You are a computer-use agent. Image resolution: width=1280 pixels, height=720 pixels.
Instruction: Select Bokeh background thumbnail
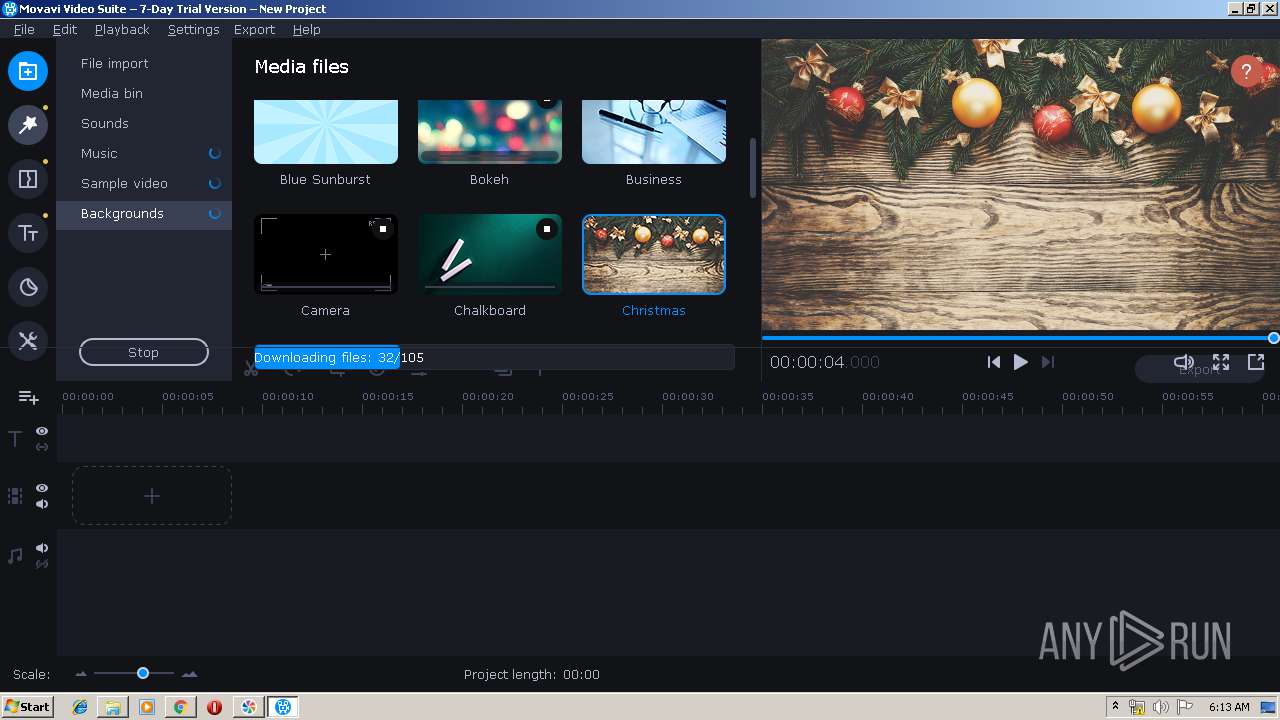[x=490, y=131]
